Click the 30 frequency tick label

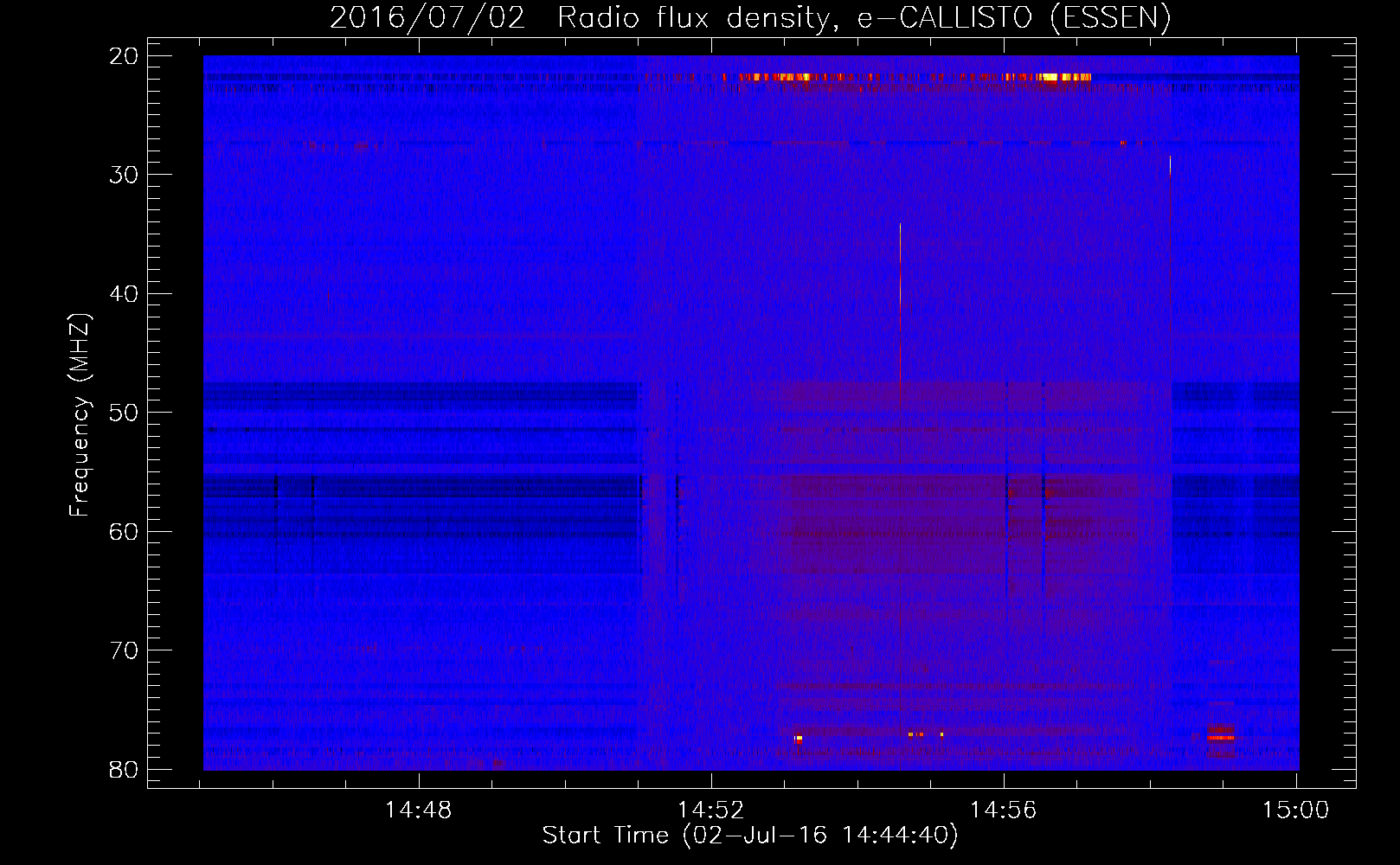point(124,175)
